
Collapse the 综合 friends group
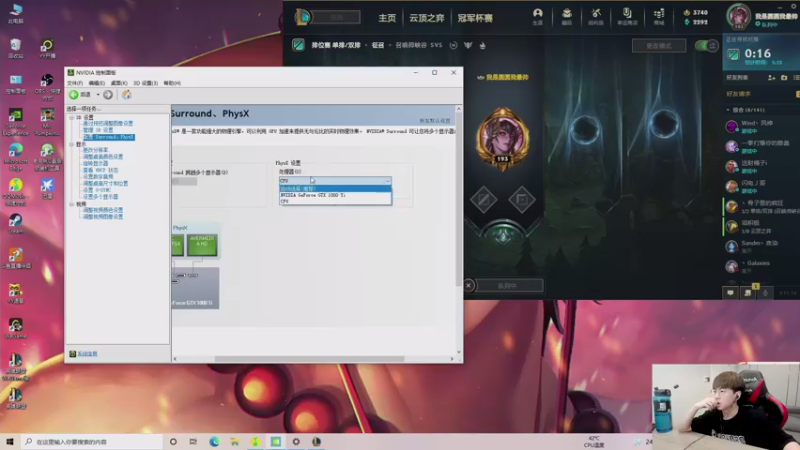coord(728,110)
